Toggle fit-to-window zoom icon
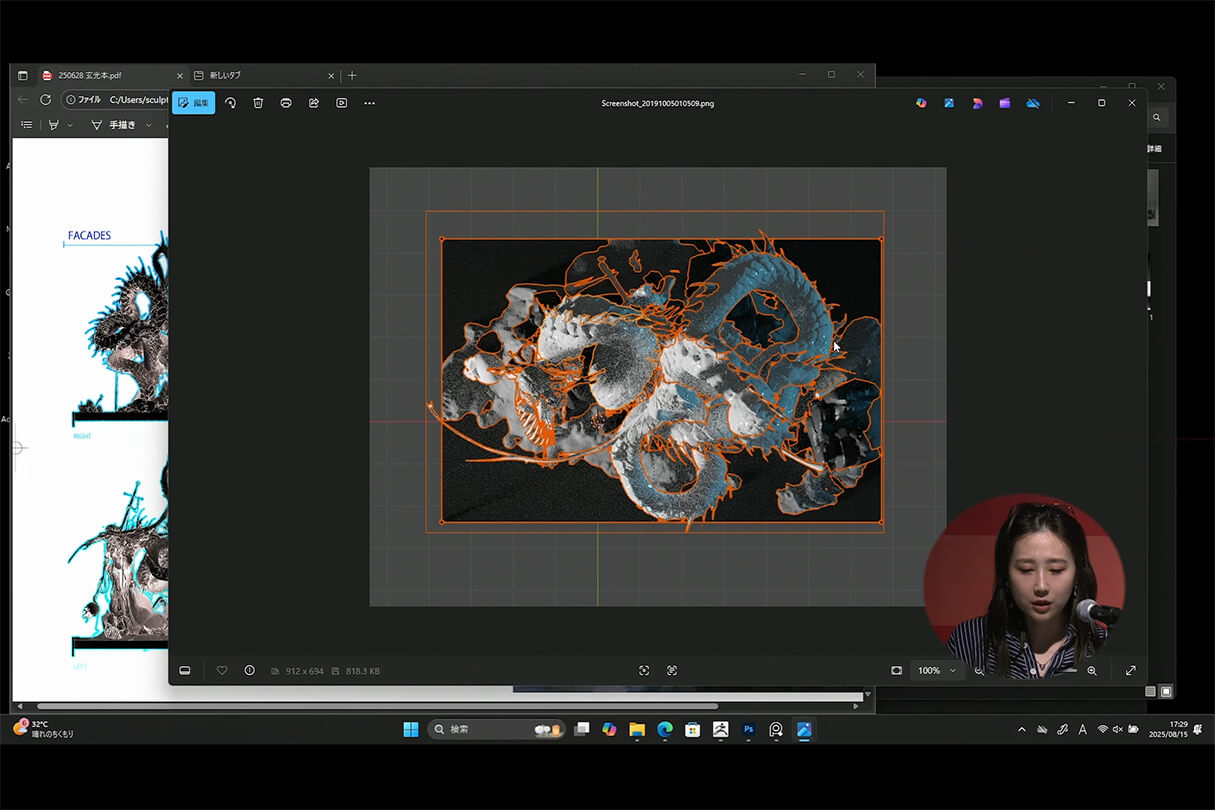This screenshot has width=1215, height=810. 897,670
